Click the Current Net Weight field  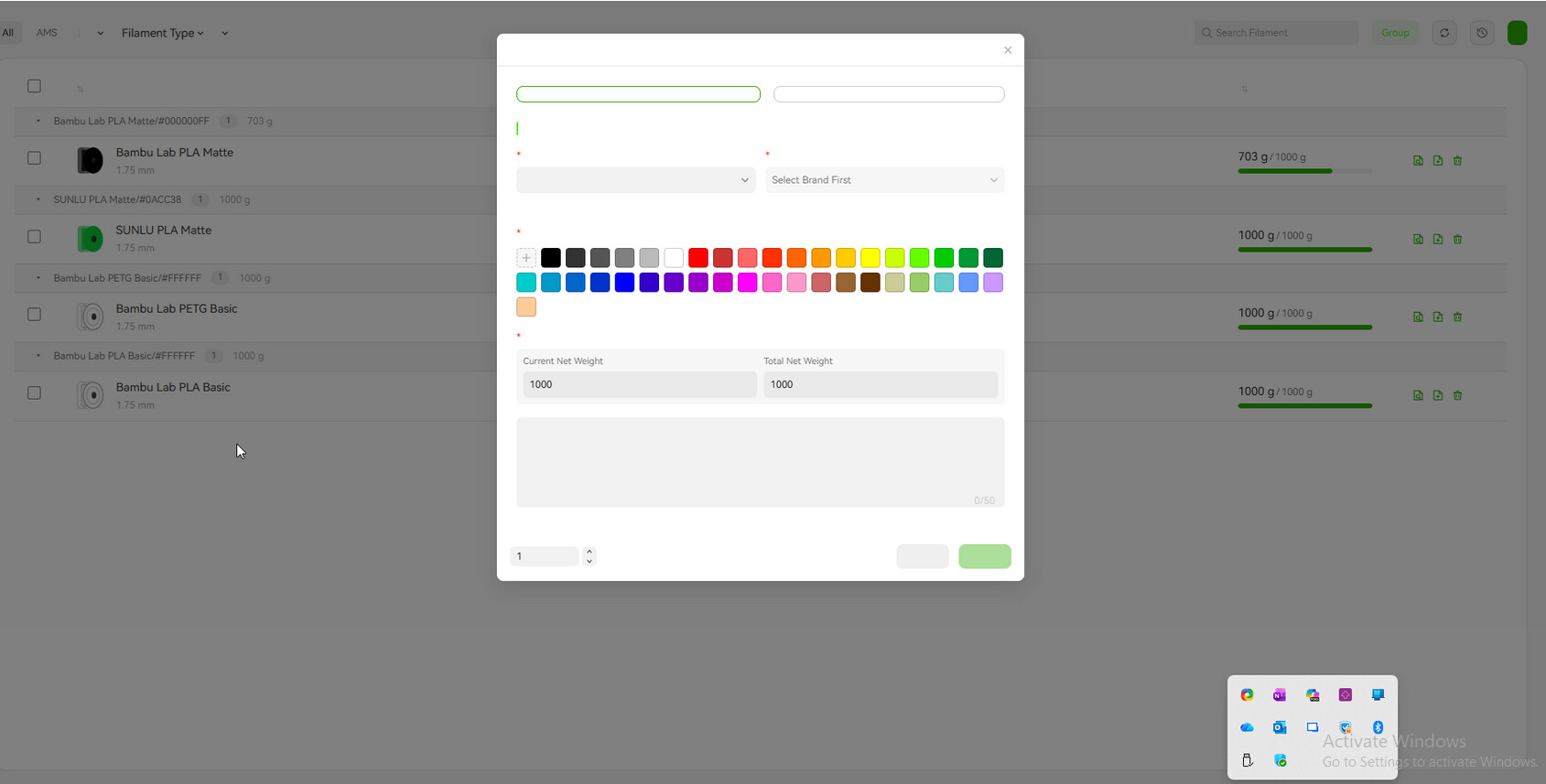(640, 384)
